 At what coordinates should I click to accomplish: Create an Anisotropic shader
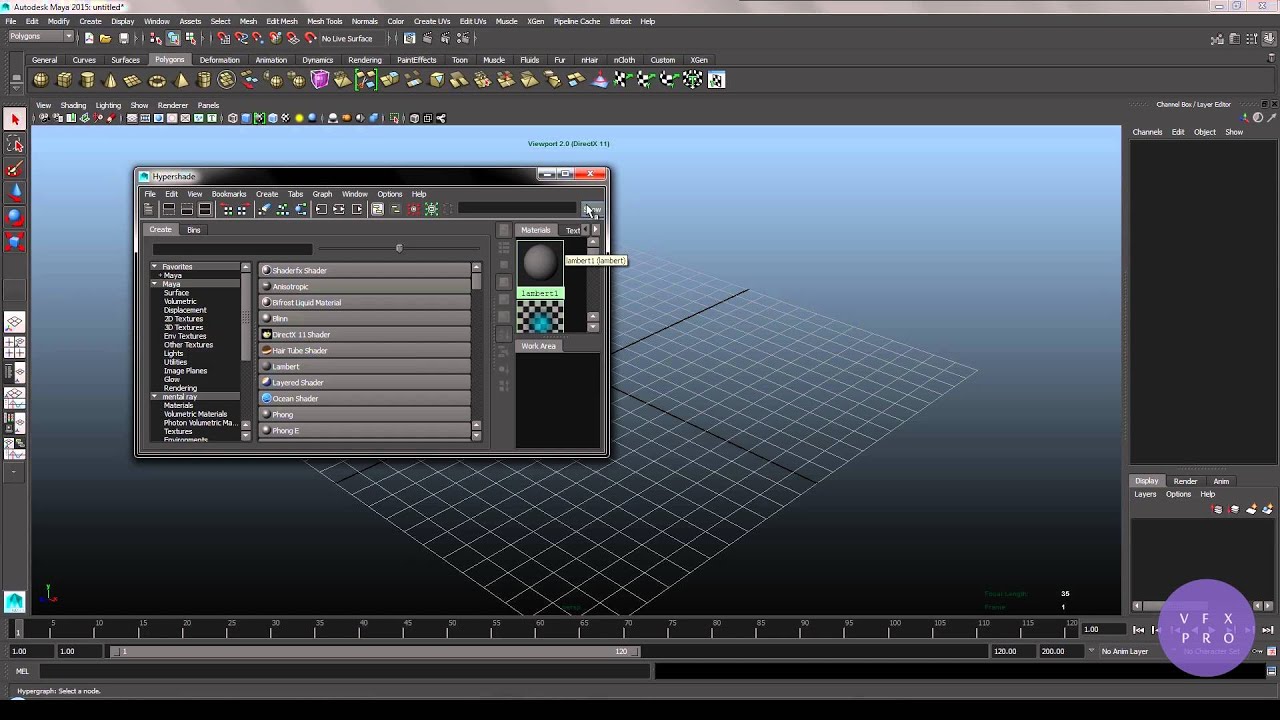coord(365,286)
